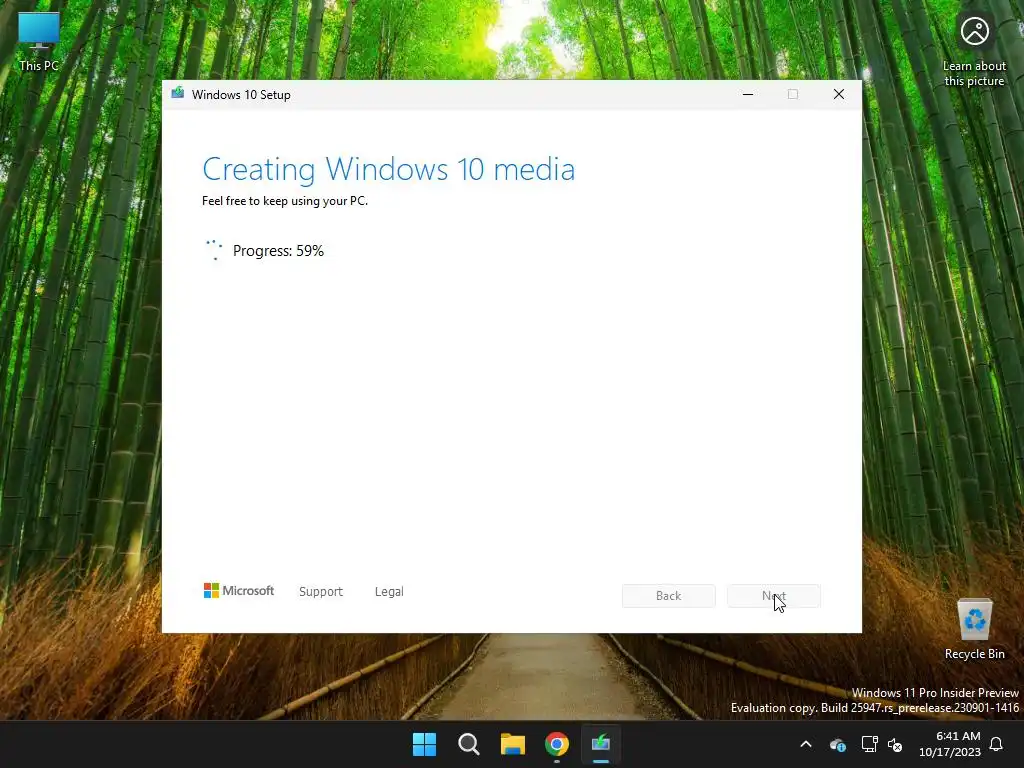Click the Back button
1024x768 pixels.
tap(669, 596)
